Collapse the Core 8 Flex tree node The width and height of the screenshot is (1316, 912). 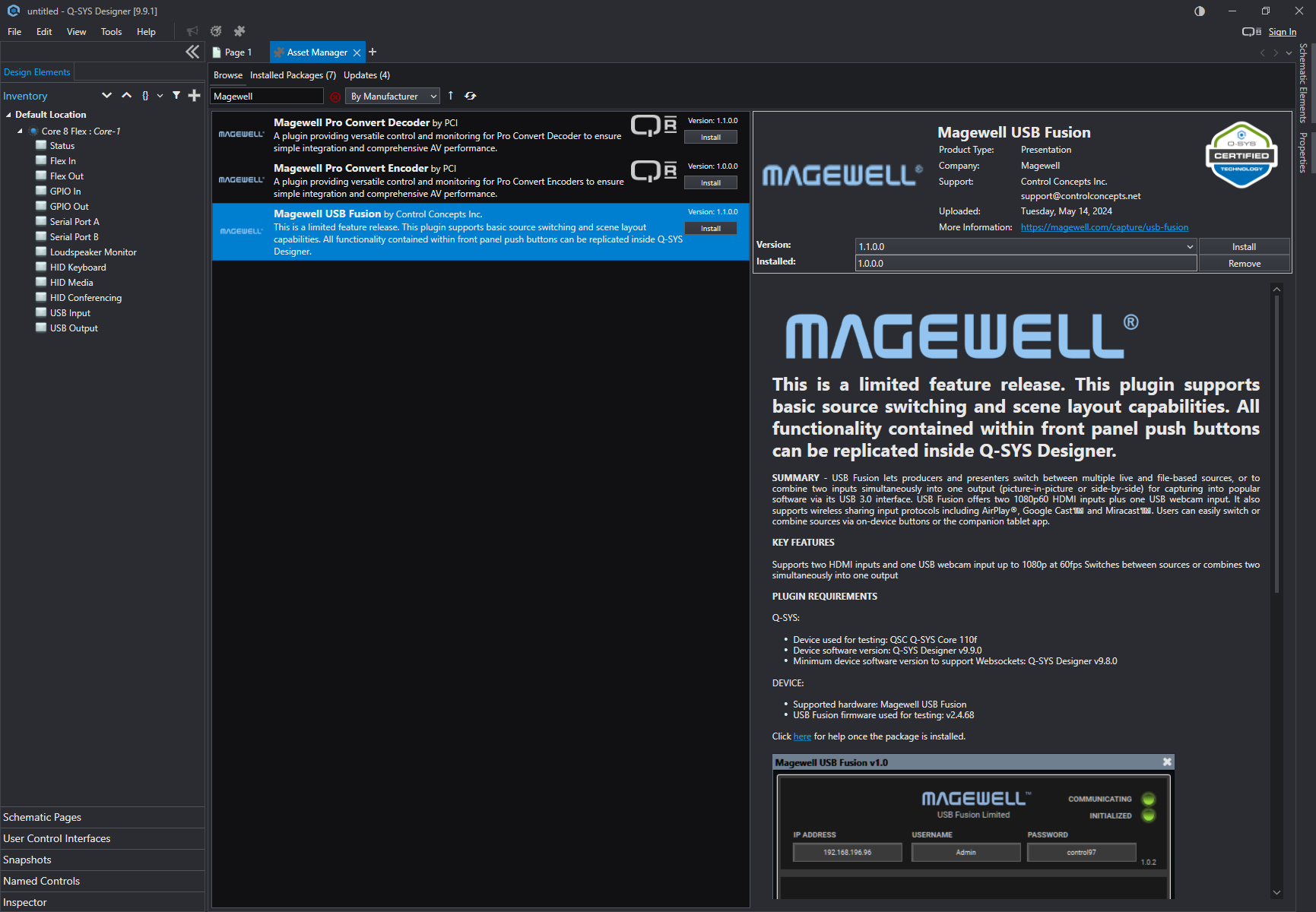coord(20,131)
